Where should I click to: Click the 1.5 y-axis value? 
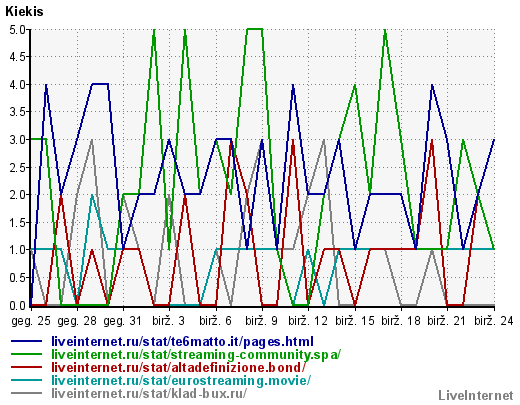17,223
